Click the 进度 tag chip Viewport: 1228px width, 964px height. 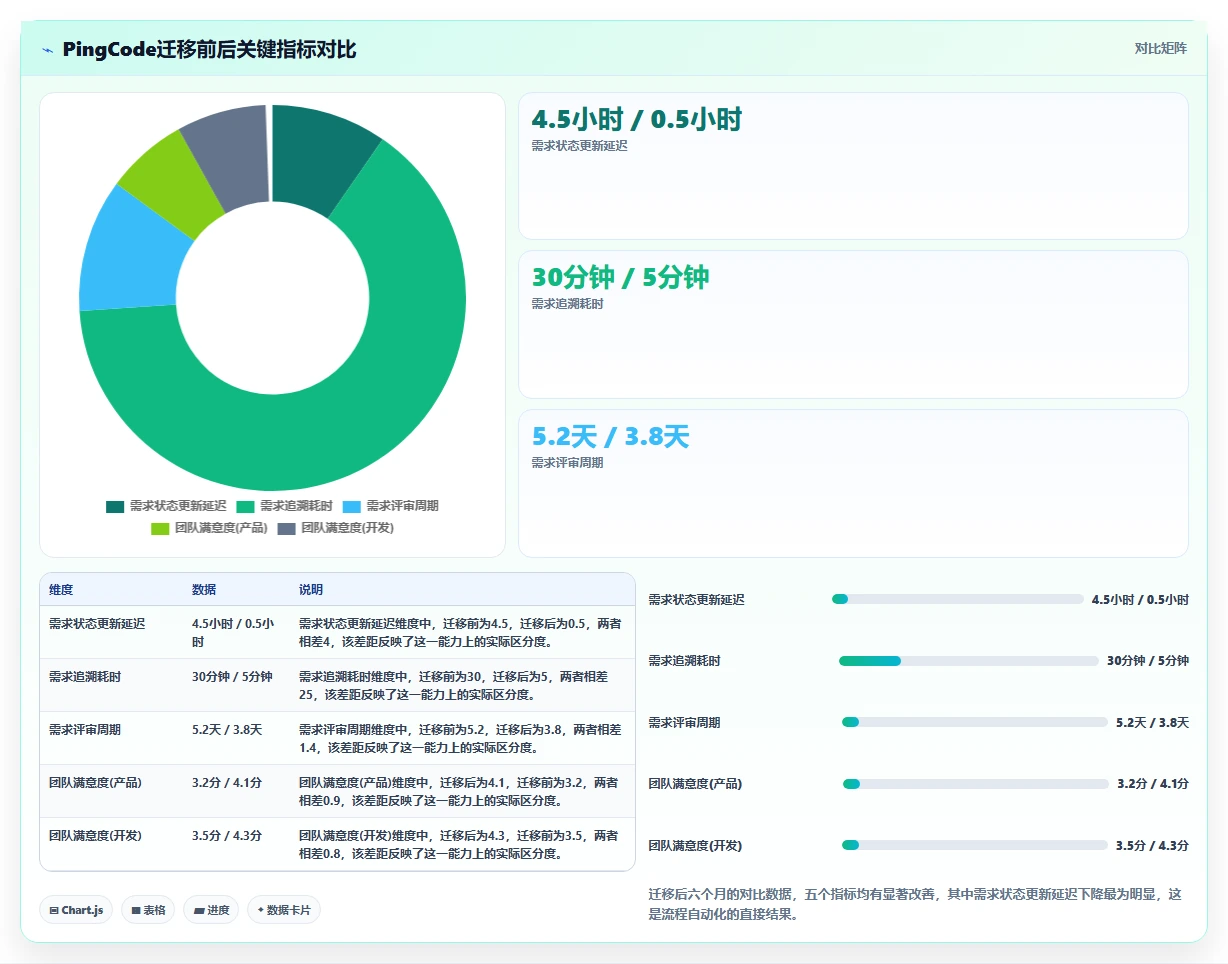(x=211, y=910)
